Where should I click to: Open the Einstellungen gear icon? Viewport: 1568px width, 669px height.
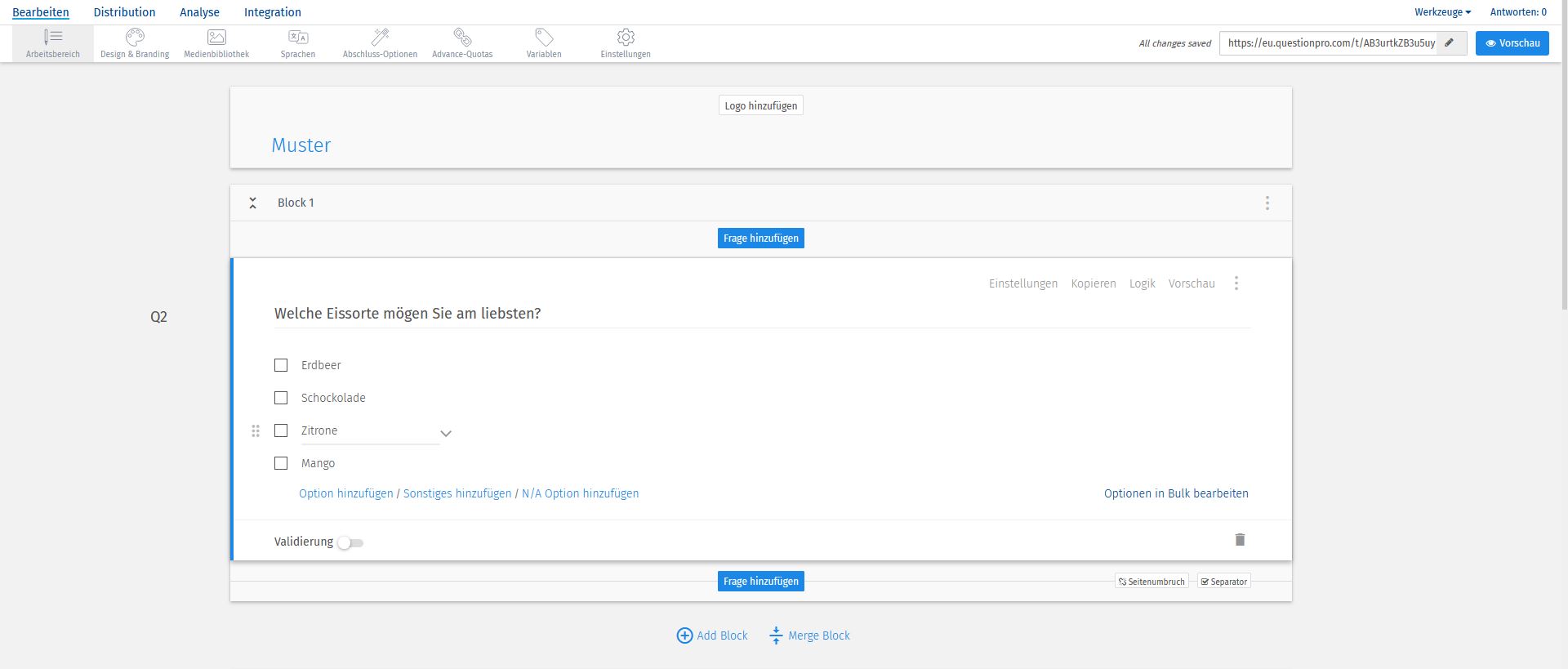click(x=626, y=37)
